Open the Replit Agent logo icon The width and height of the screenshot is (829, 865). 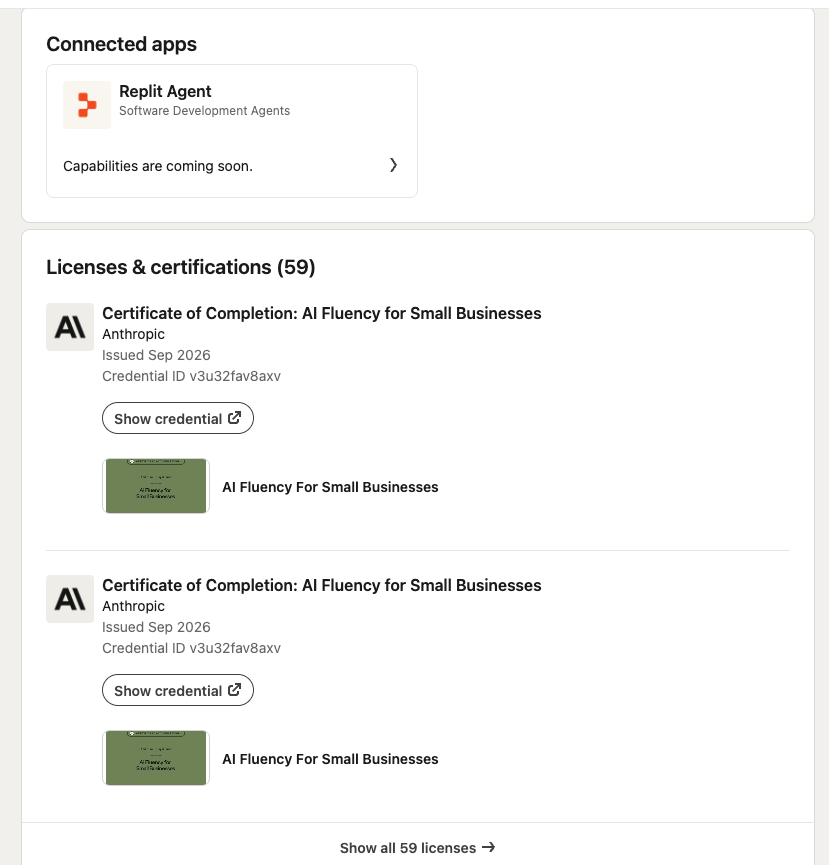(87, 105)
